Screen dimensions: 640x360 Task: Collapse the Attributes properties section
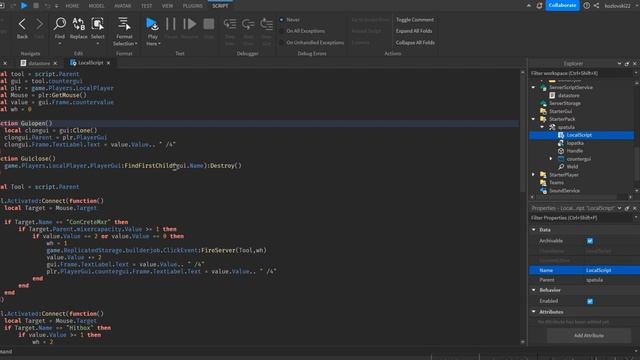(534, 312)
